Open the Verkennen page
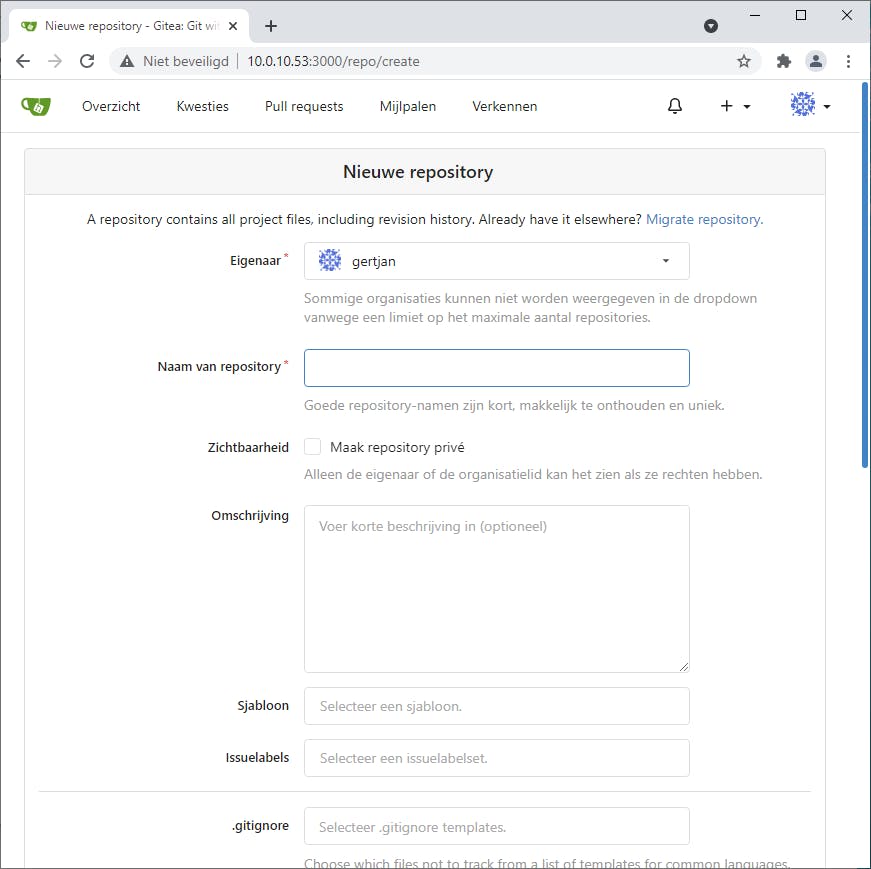Viewport: 871px width, 869px height. [x=504, y=105]
